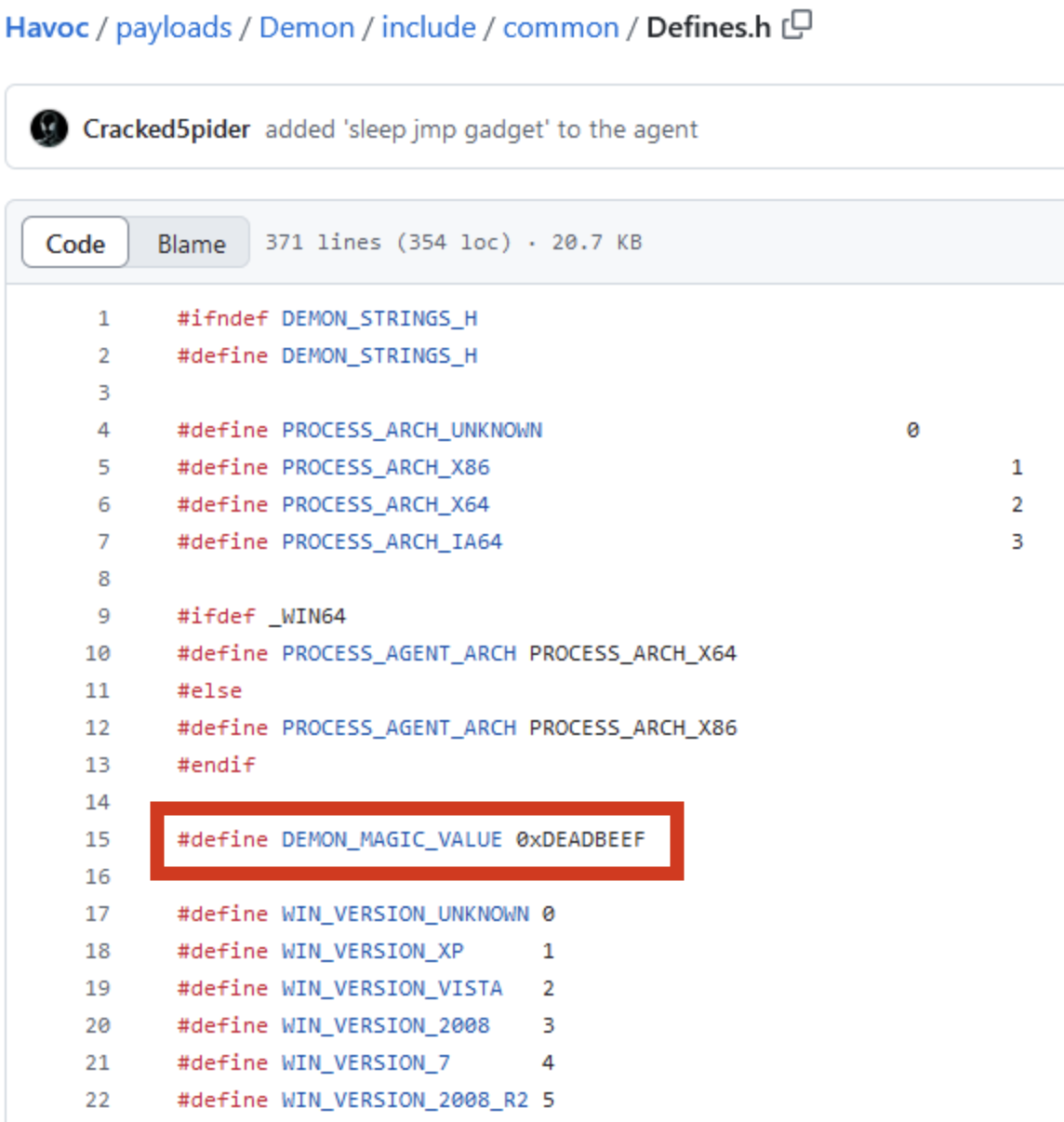Select line number 9 with #ifdef _WIN64
The image size is (1064, 1122).
(x=103, y=616)
